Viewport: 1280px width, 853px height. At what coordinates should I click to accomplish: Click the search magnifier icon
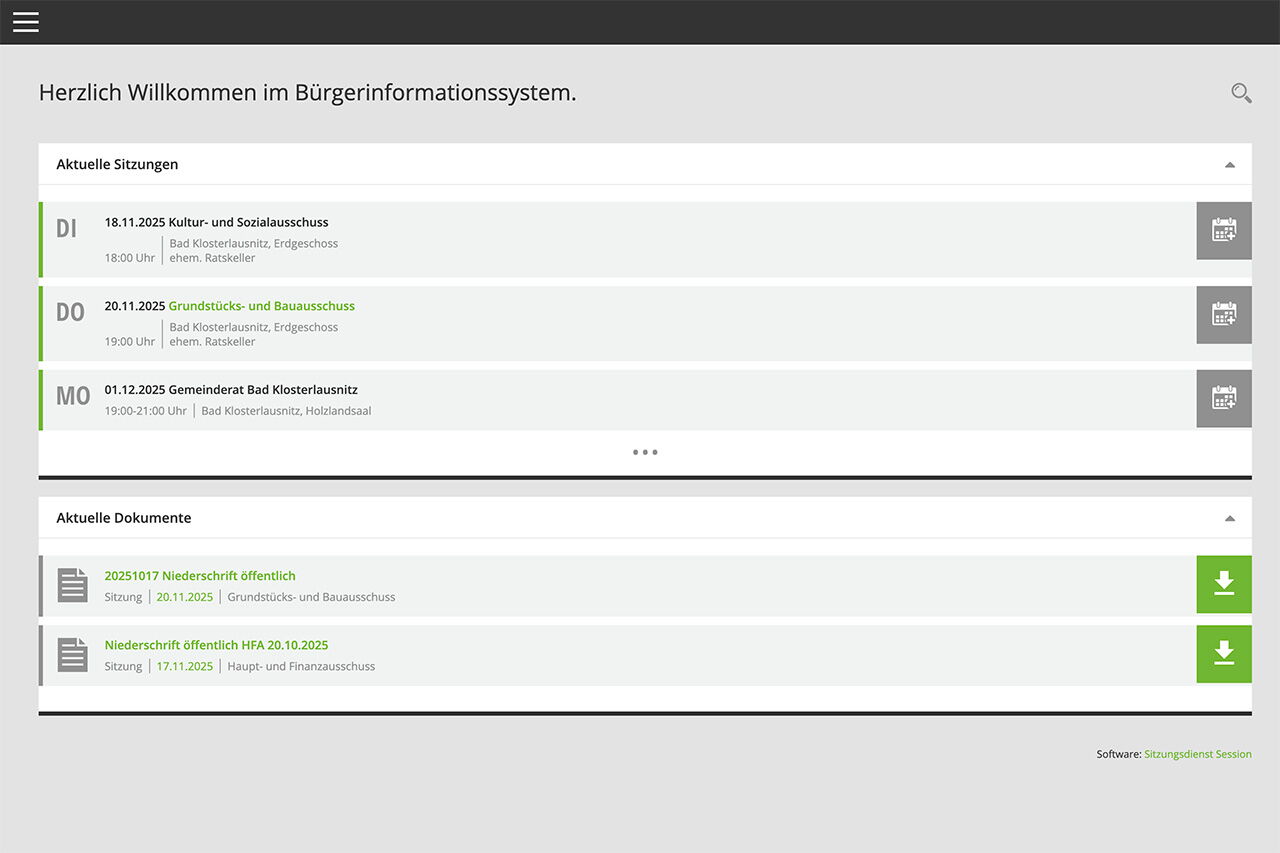[1240, 92]
